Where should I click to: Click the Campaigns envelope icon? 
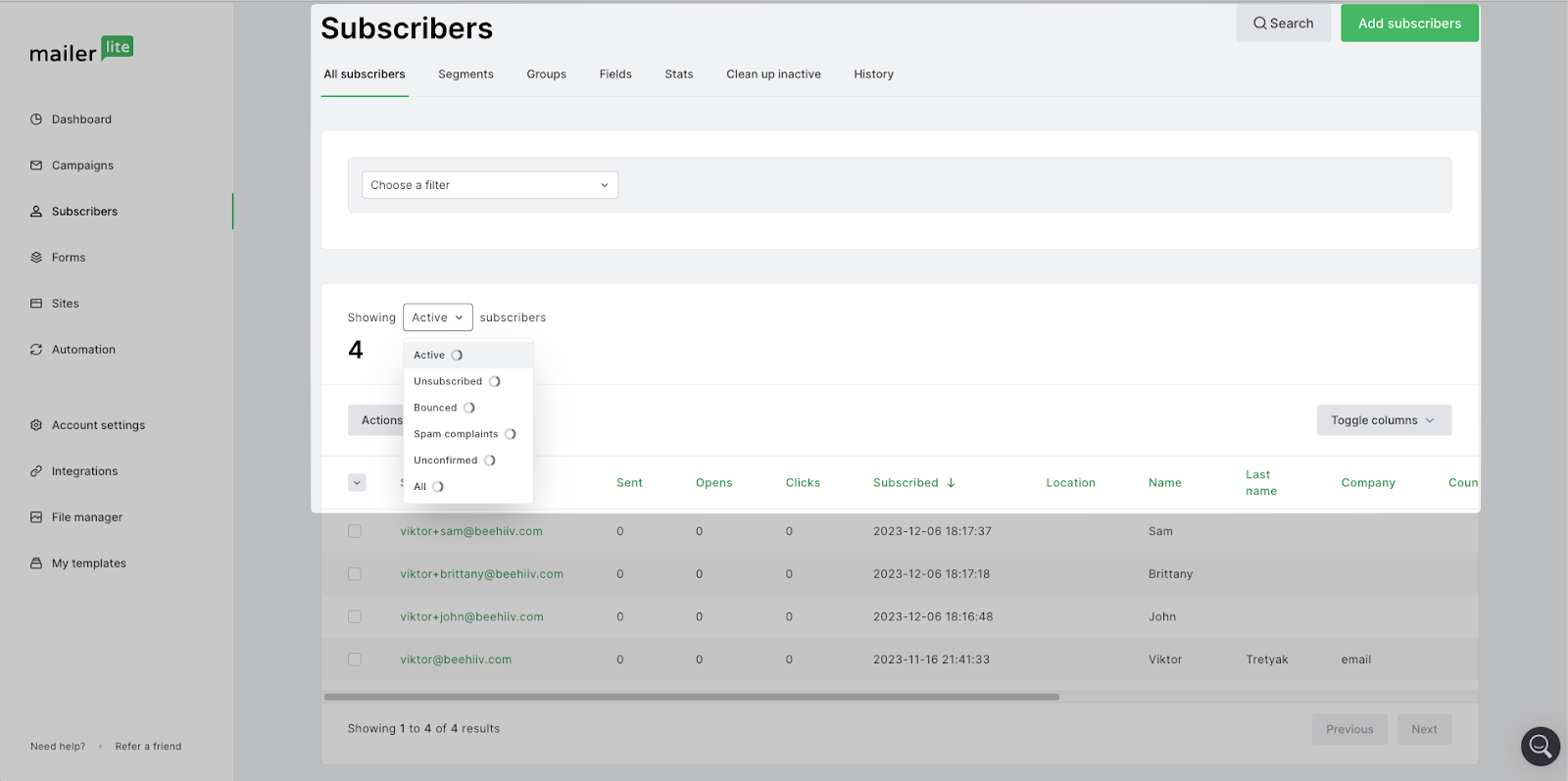pyautogui.click(x=36, y=166)
